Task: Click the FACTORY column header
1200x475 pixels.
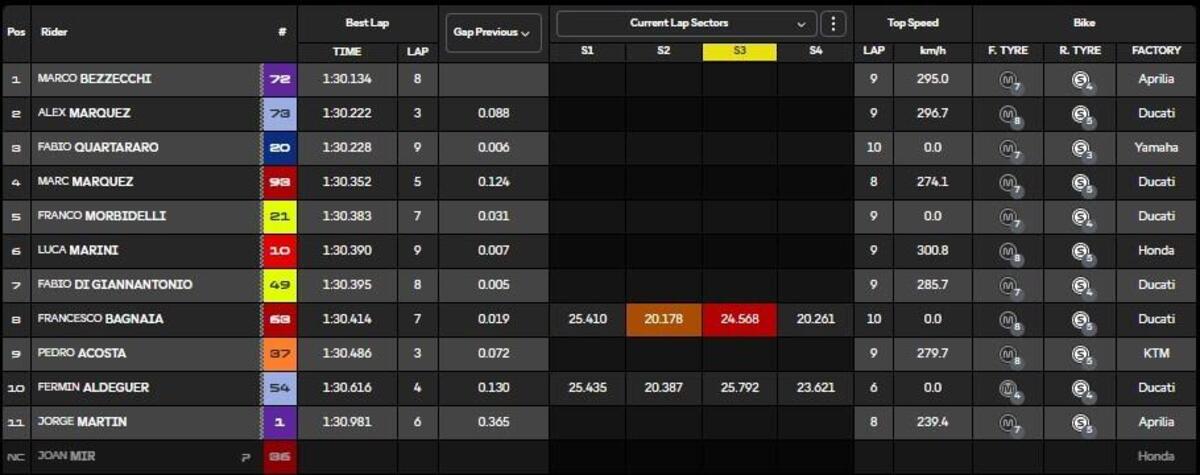Action: point(1155,51)
